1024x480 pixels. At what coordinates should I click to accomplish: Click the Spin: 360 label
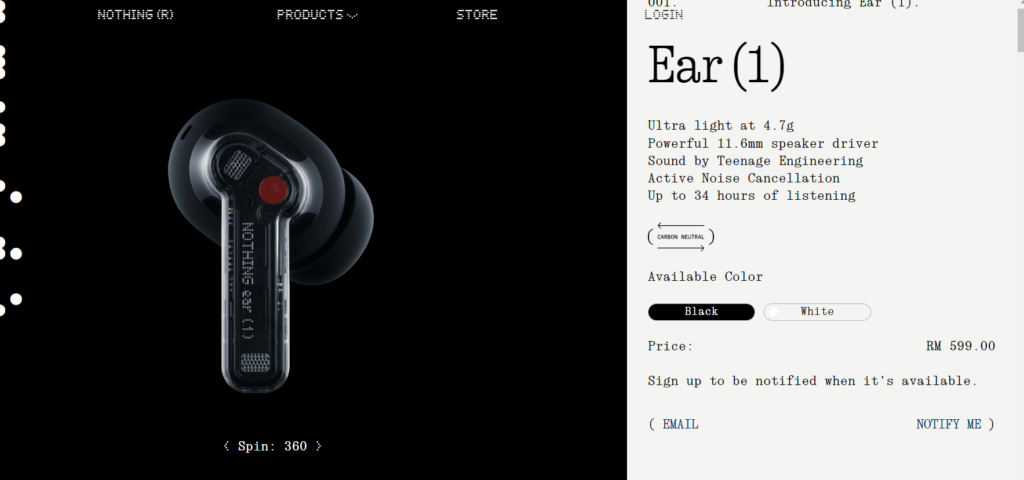pyautogui.click(x=272, y=446)
